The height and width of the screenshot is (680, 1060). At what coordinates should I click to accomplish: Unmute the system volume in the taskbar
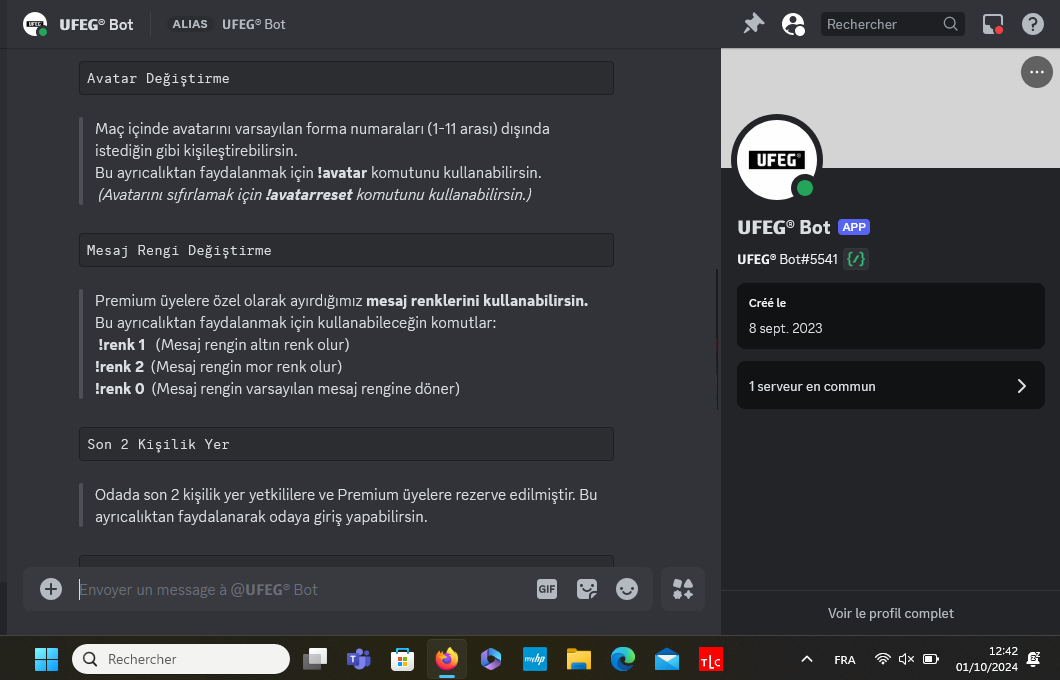[906, 659]
